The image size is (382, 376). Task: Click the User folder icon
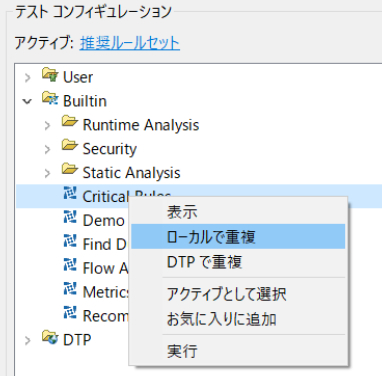(x=50, y=75)
